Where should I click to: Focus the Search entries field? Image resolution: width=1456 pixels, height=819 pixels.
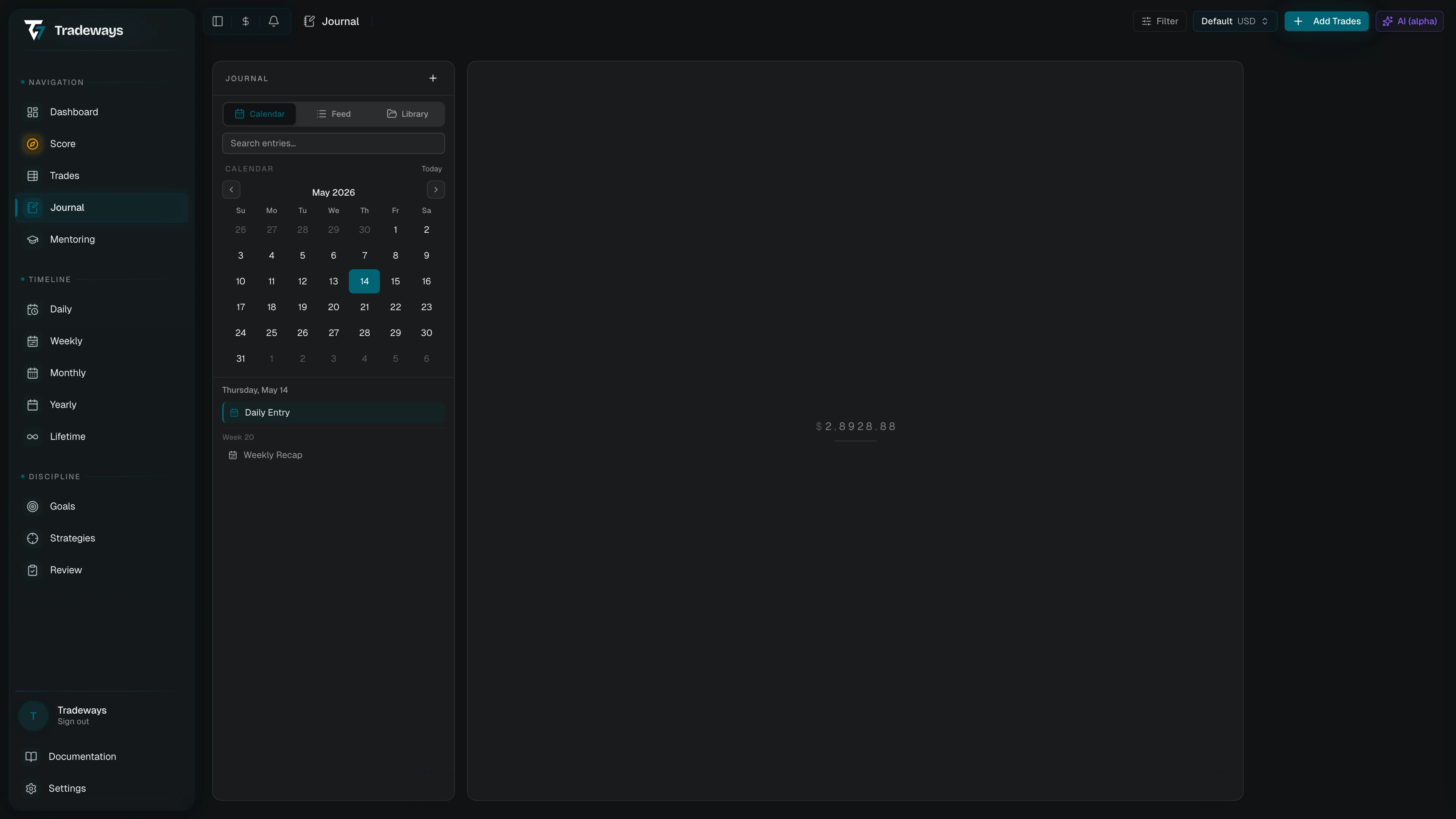tap(334, 143)
